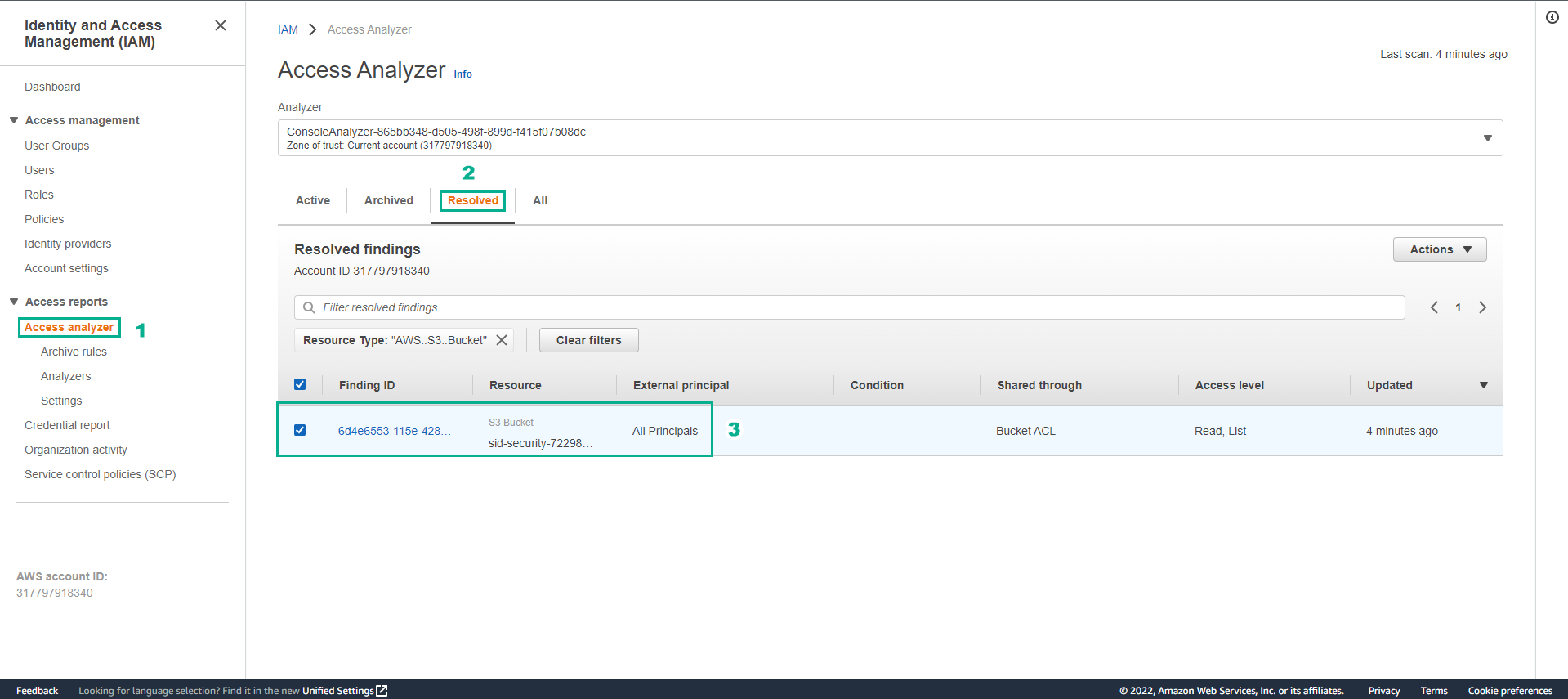
Task: Click the 4 minutes ago updated cell
Action: click(x=1402, y=431)
